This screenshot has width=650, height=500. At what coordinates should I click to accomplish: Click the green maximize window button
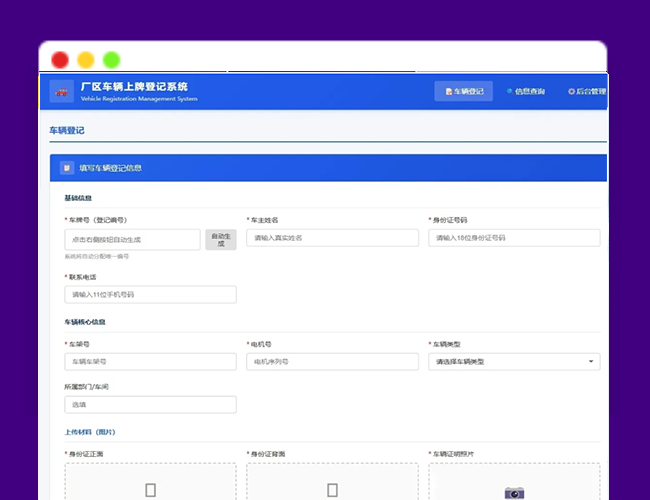click(x=112, y=60)
